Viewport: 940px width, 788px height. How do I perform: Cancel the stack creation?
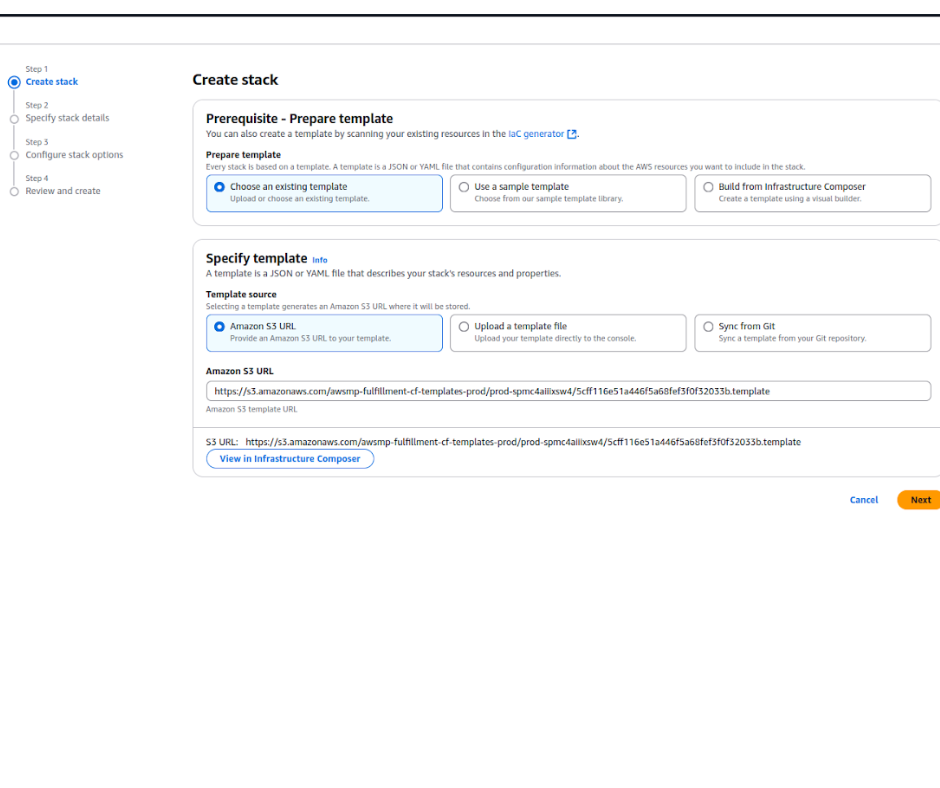pyautogui.click(x=863, y=500)
